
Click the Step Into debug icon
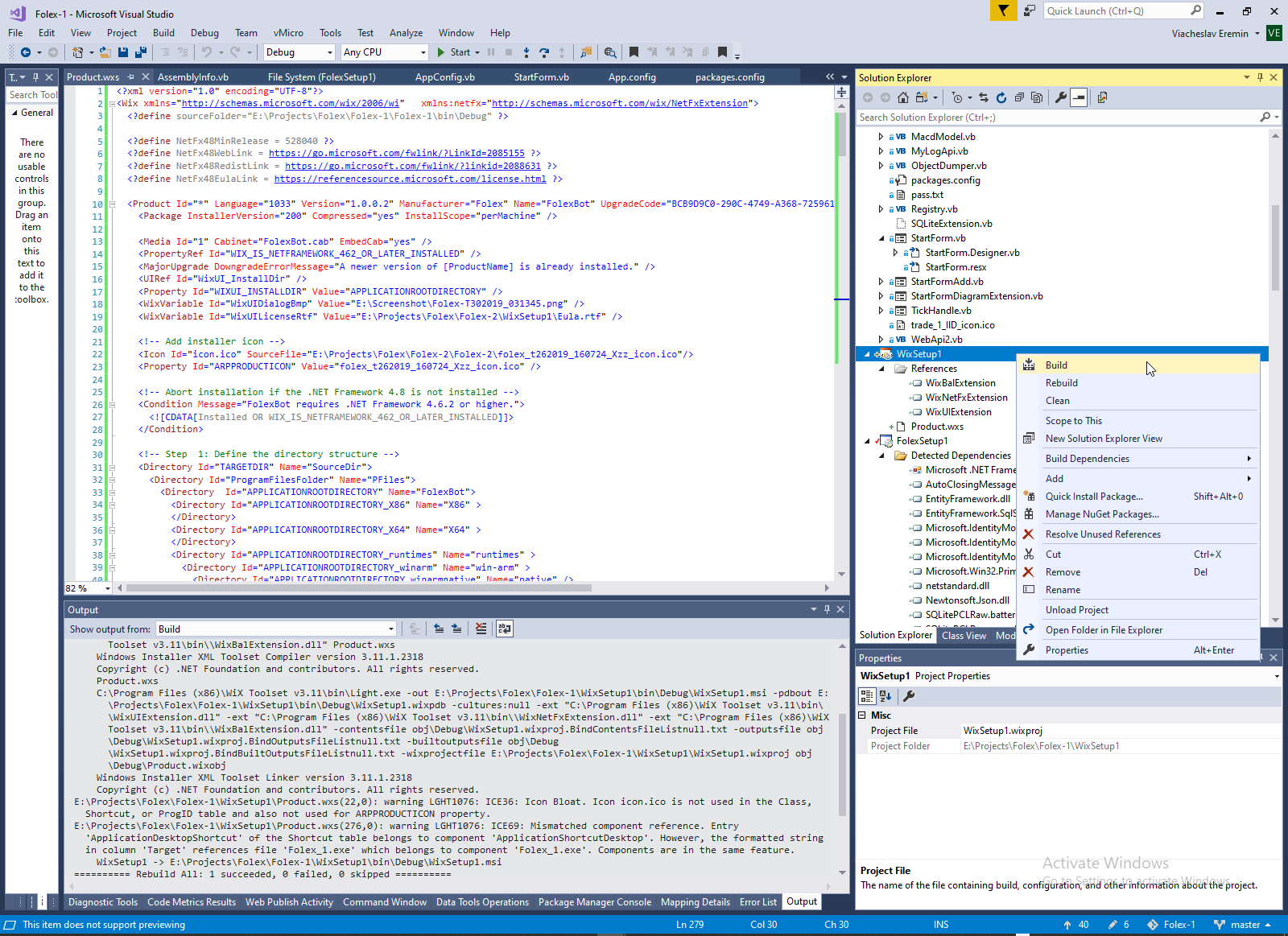click(526, 52)
